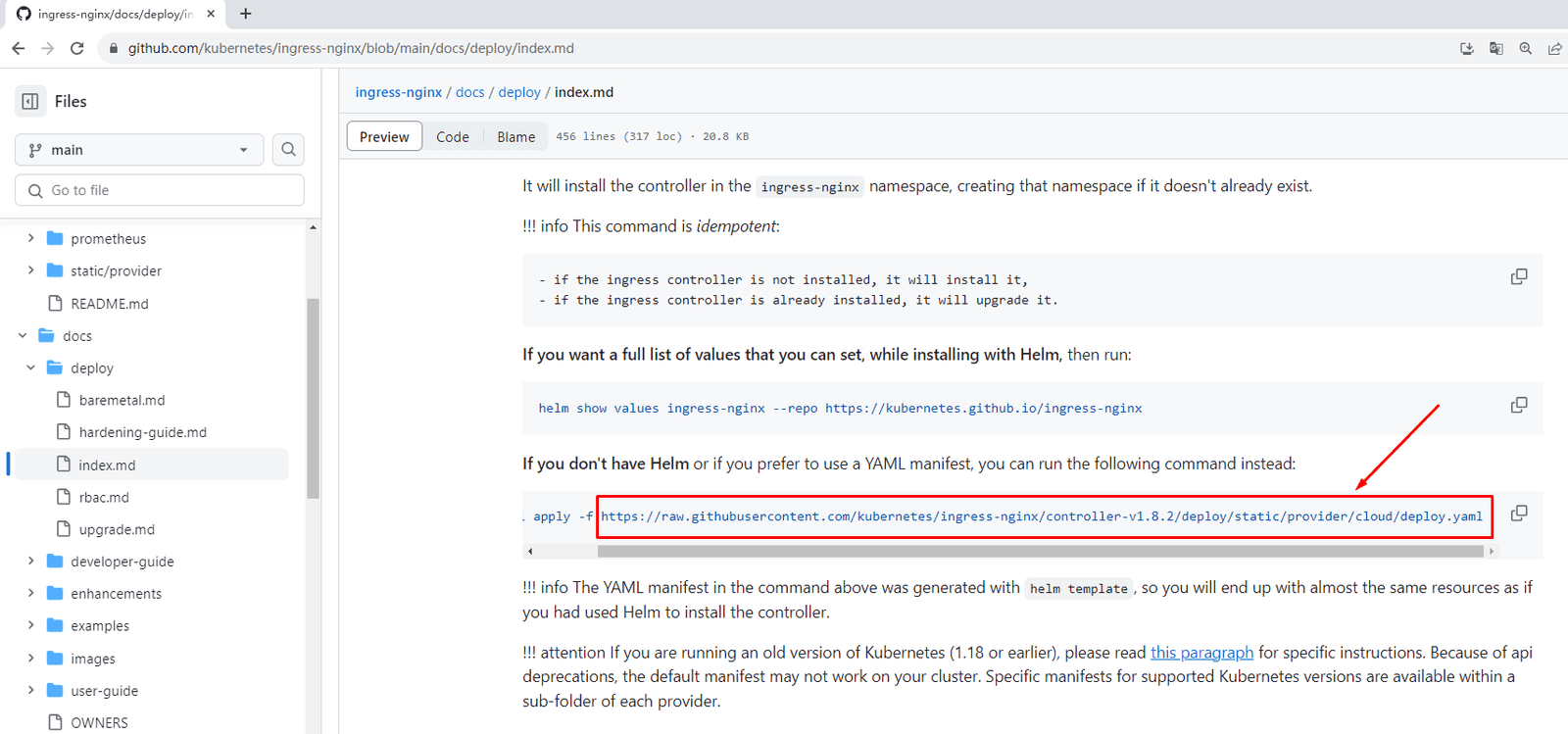Copy the helm show values command
Viewport: 1568px width, 734px height.
click(x=1519, y=405)
